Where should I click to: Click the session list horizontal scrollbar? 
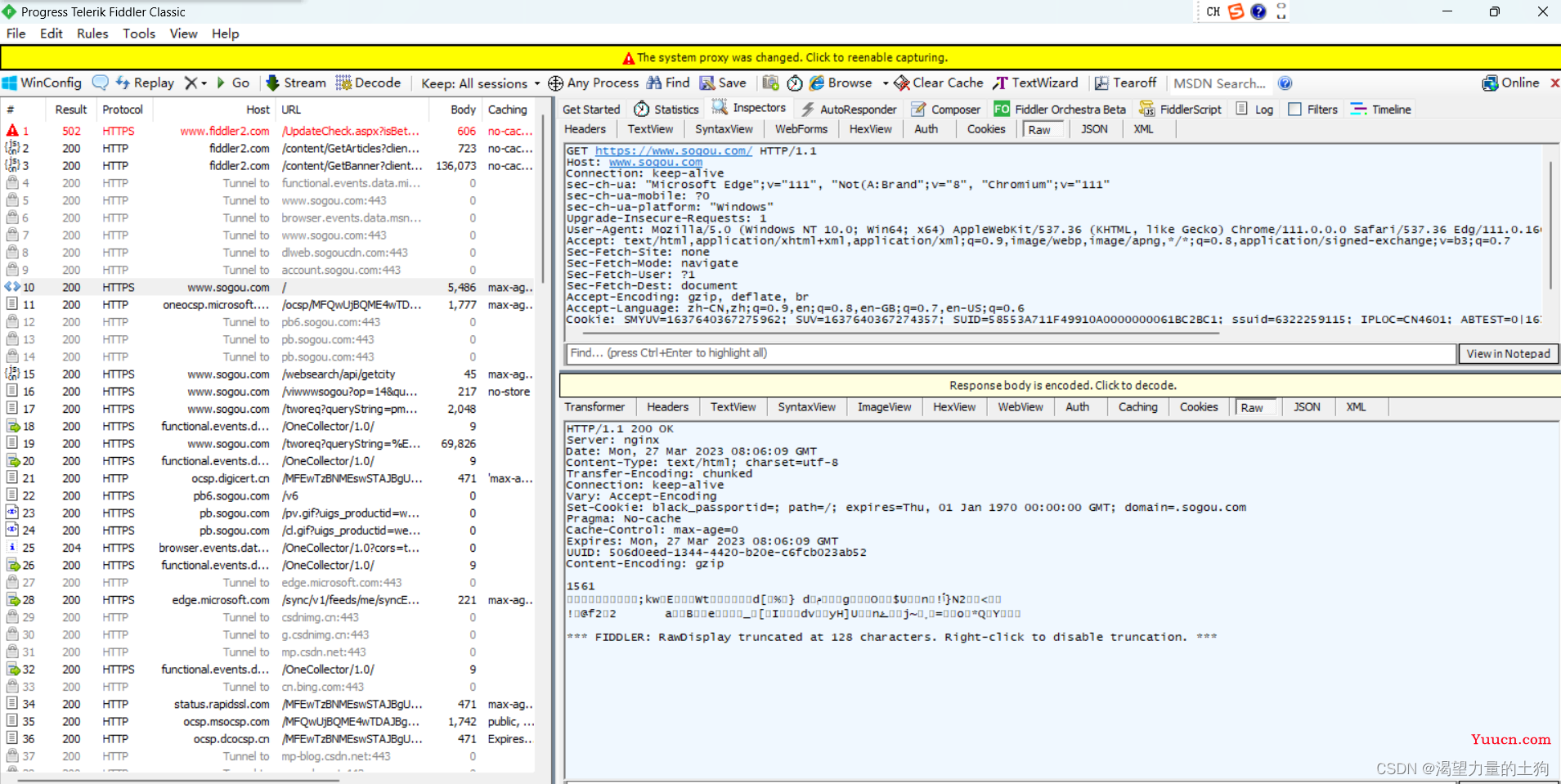tap(177, 780)
